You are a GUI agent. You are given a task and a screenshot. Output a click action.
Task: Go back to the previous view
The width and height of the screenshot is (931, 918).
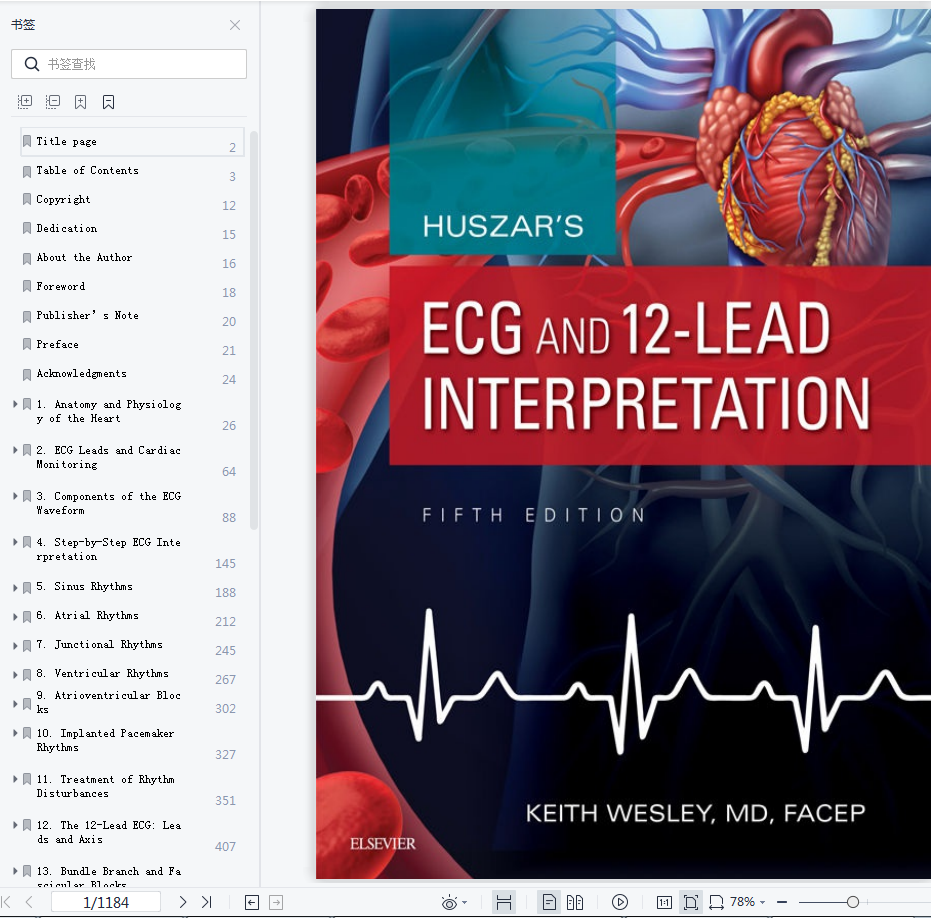pyautogui.click(x=252, y=903)
